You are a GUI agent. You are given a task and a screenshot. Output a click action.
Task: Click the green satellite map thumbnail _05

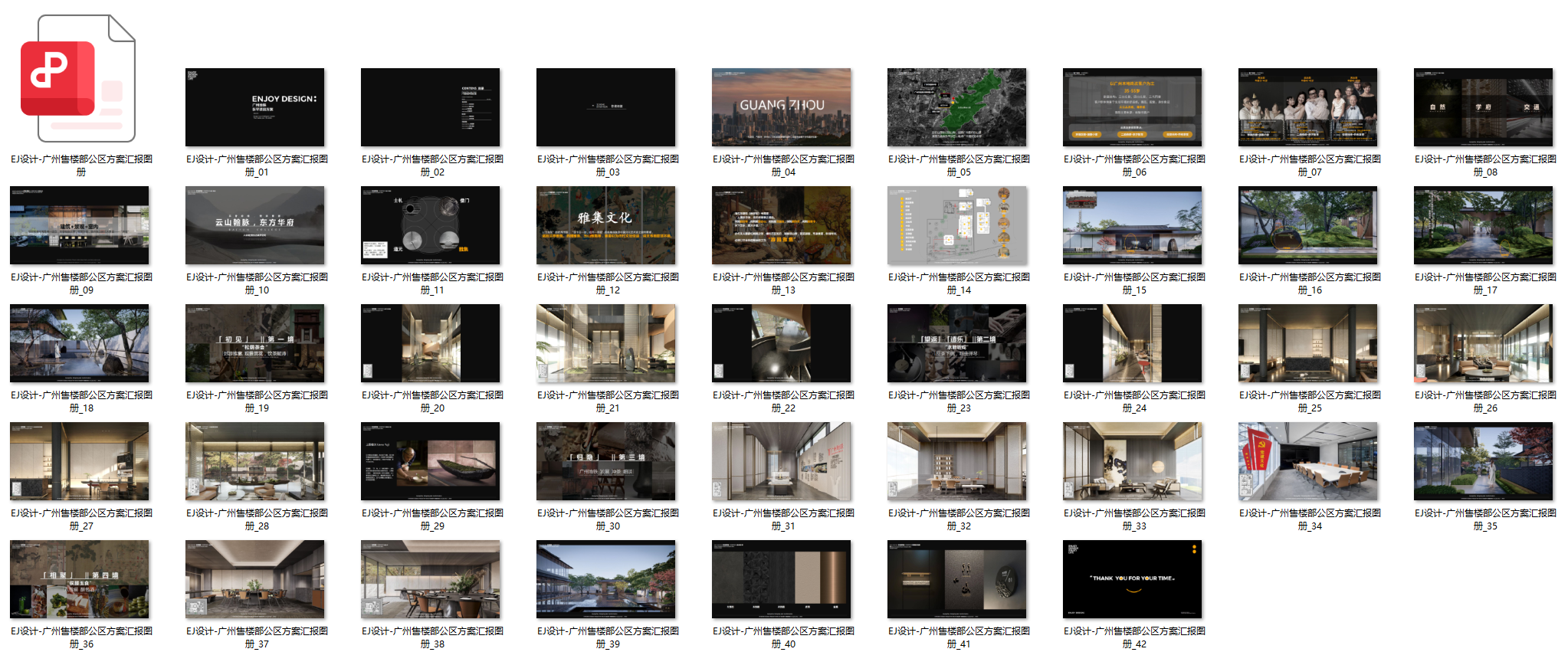click(956, 107)
